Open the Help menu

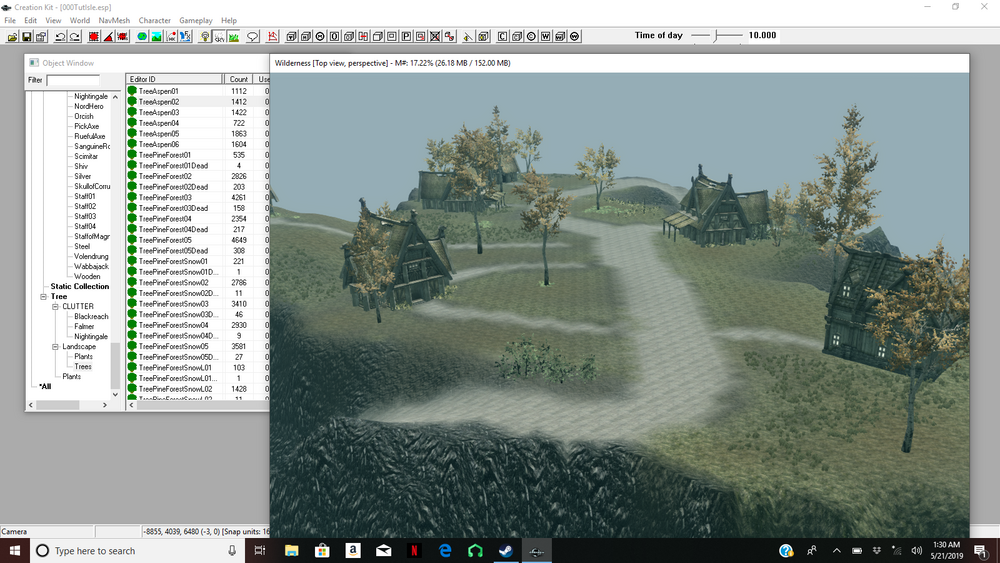tap(229, 20)
